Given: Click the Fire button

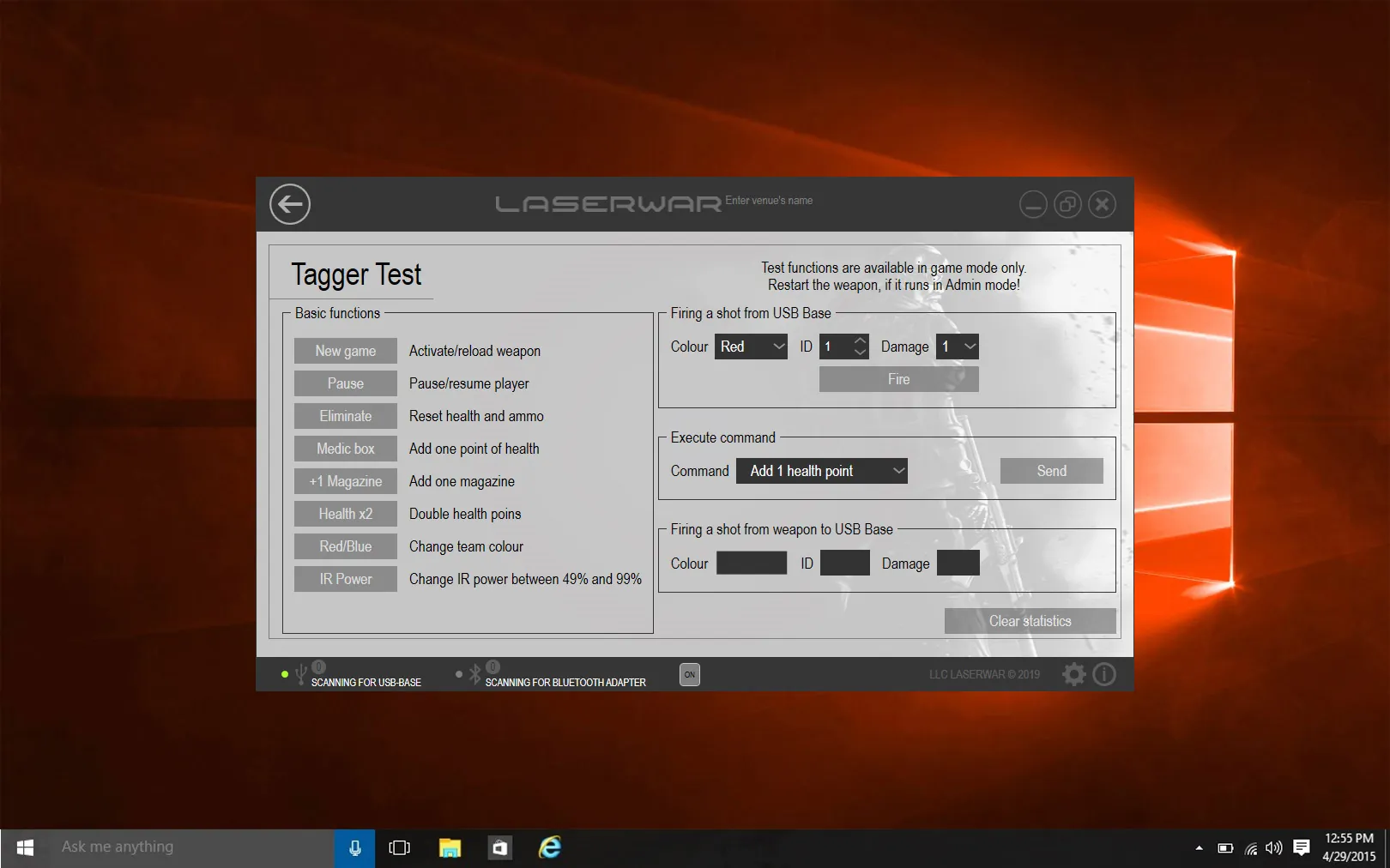Looking at the screenshot, I should point(899,379).
